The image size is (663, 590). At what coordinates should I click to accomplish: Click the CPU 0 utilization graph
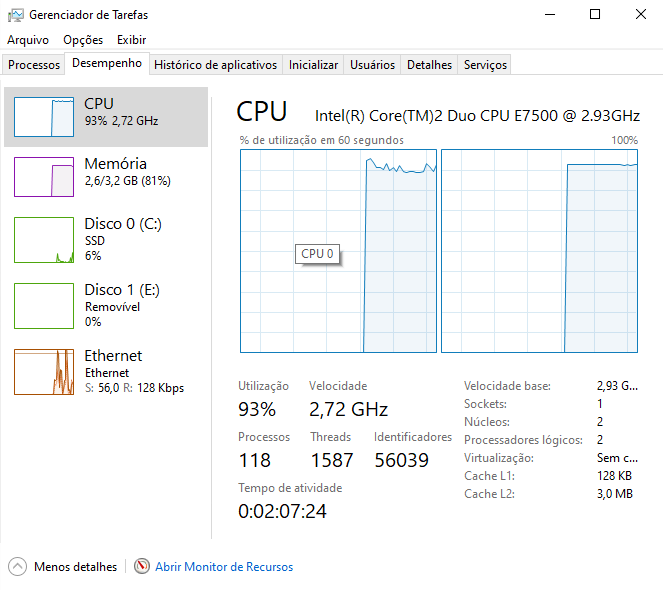click(x=338, y=251)
